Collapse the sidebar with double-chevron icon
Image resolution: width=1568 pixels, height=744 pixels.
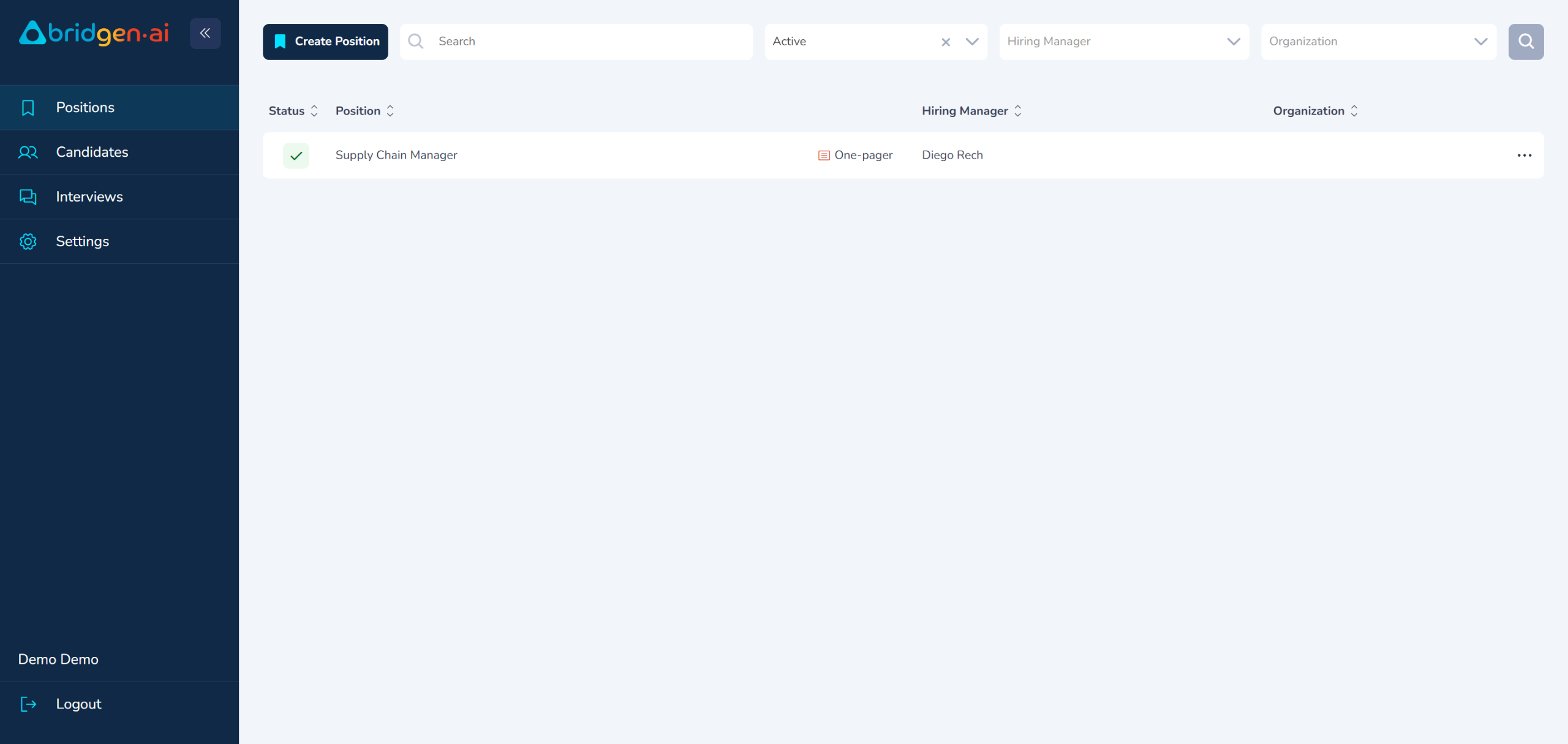205,33
